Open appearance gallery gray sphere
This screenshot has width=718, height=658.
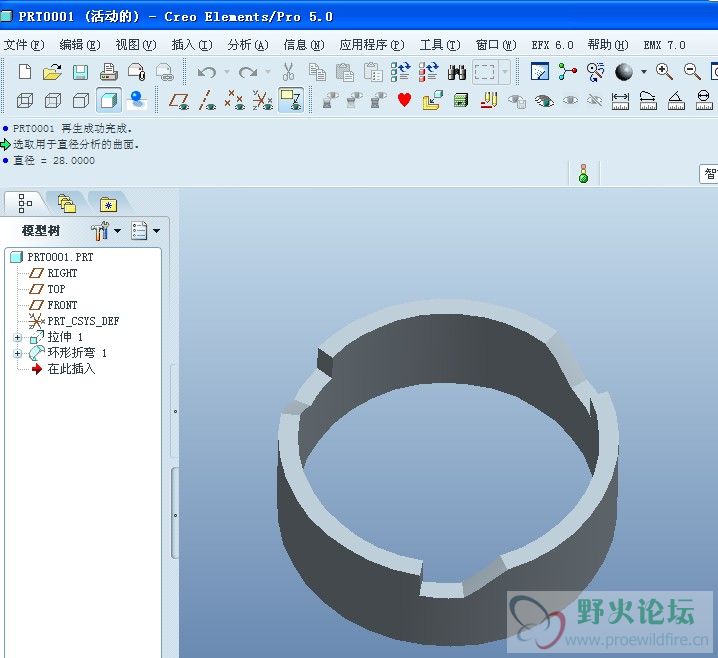point(624,71)
